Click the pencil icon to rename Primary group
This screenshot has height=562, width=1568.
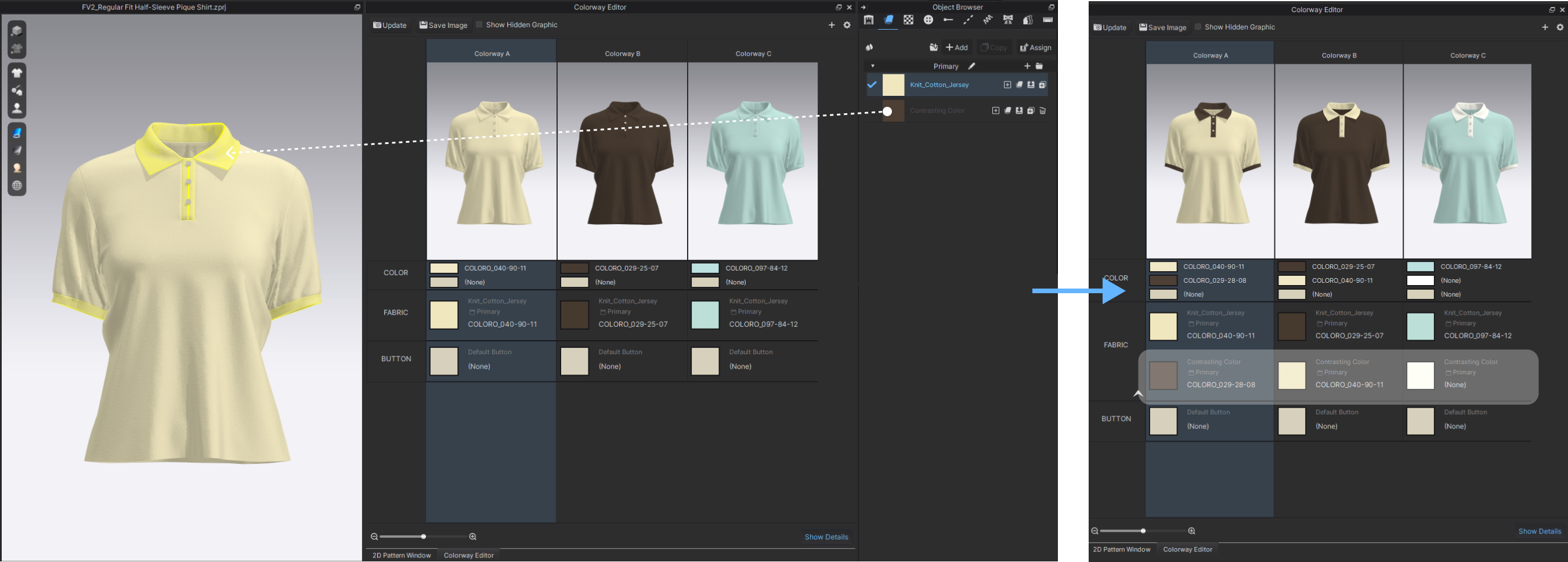point(971,66)
